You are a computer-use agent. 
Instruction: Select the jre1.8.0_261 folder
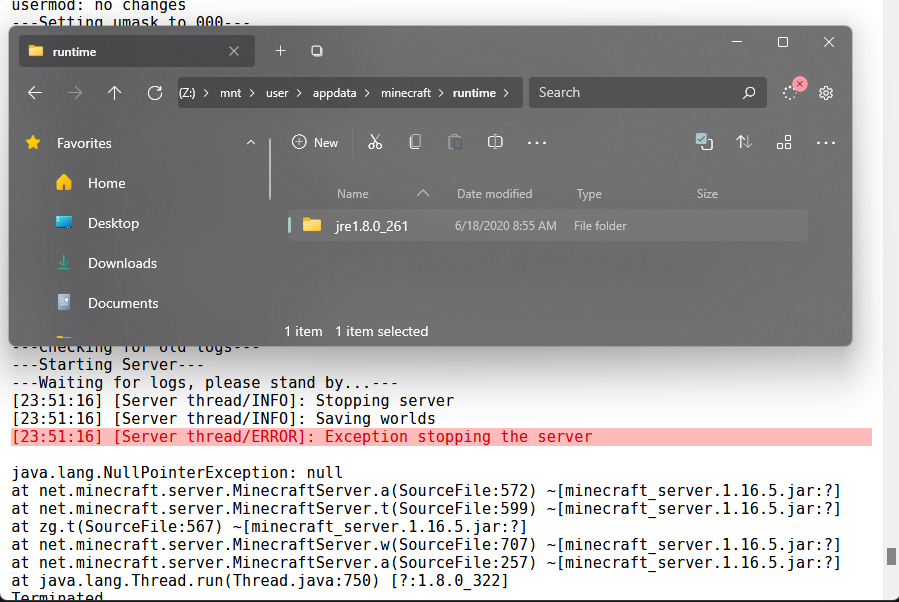click(x=548, y=225)
